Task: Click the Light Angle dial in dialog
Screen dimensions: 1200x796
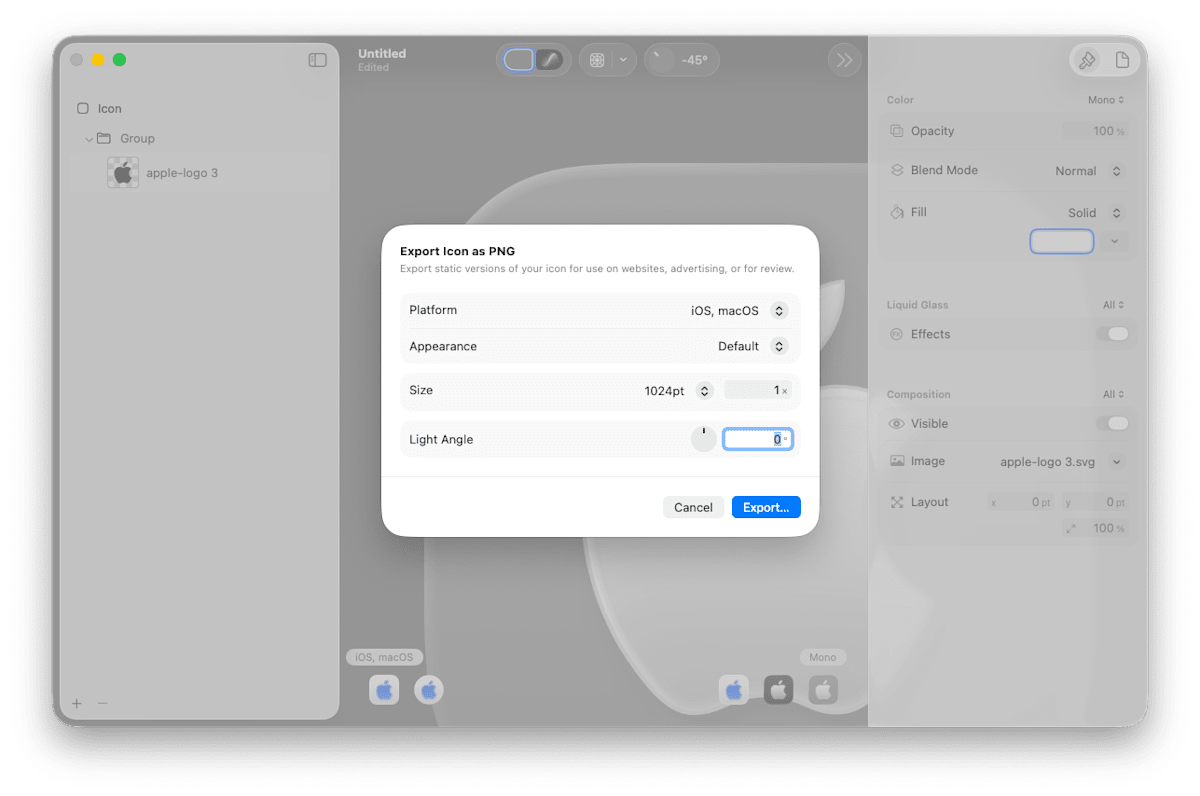Action: [704, 439]
